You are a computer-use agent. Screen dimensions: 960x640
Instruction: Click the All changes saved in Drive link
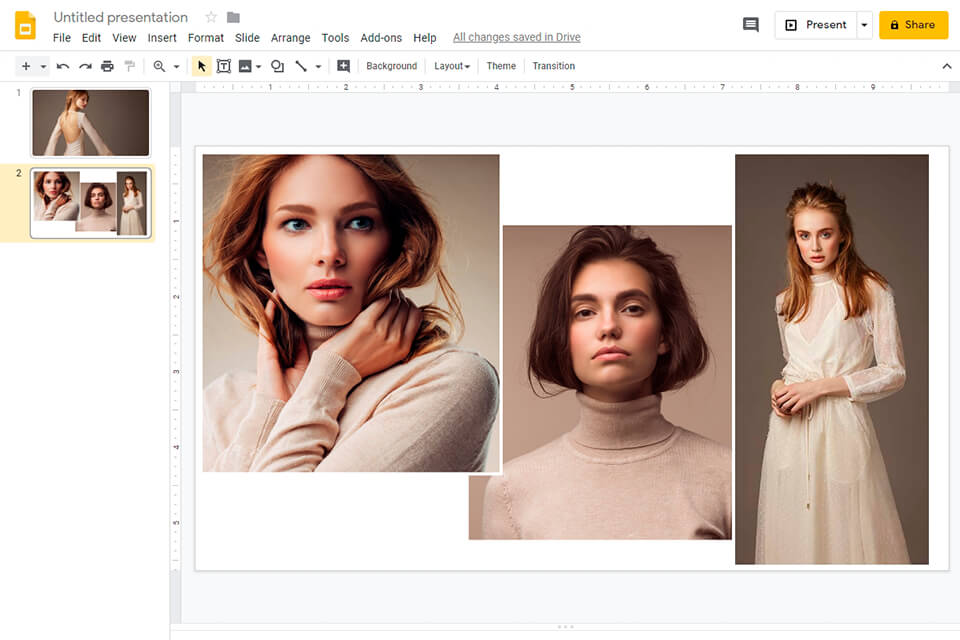tap(517, 37)
